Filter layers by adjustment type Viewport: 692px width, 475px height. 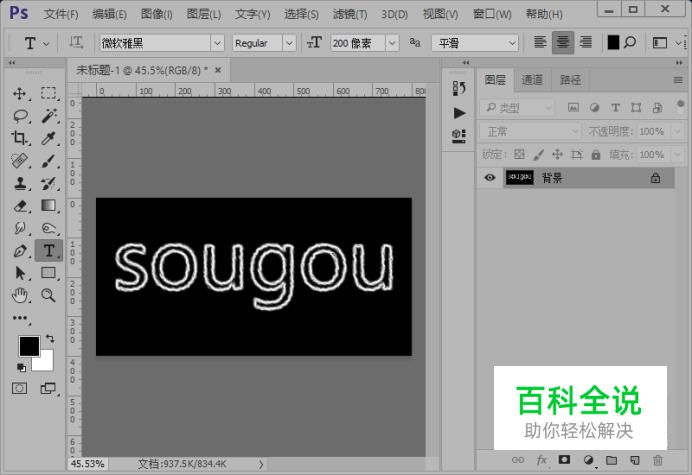(594, 107)
